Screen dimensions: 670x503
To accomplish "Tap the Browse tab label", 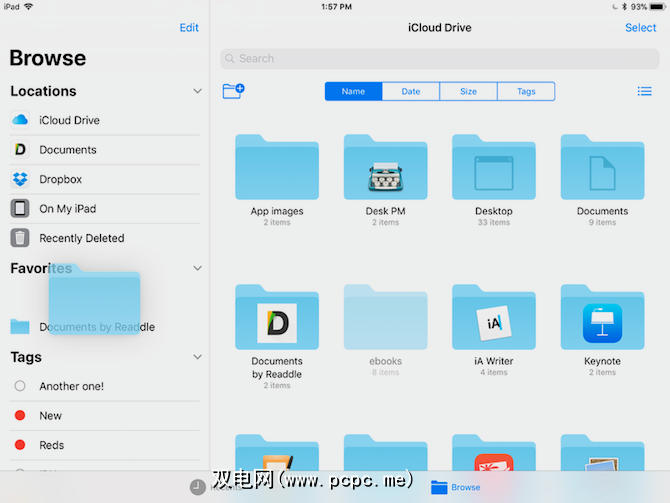I will tap(466, 487).
